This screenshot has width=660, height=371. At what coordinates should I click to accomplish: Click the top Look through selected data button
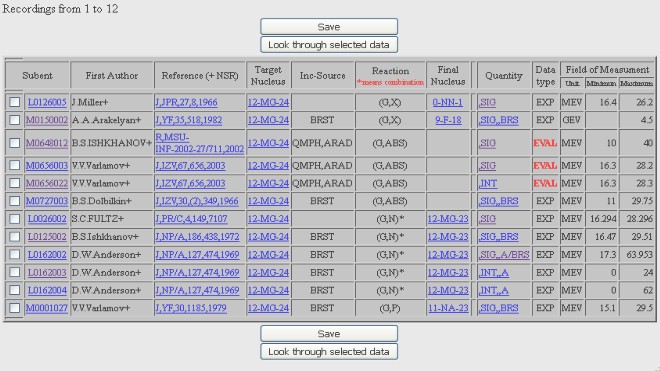click(329, 45)
